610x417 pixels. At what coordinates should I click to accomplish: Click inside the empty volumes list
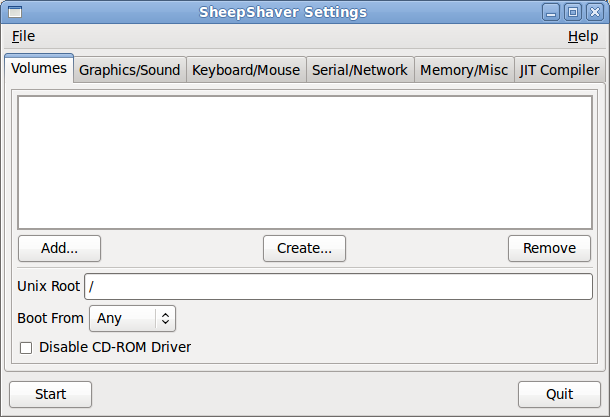(305, 163)
